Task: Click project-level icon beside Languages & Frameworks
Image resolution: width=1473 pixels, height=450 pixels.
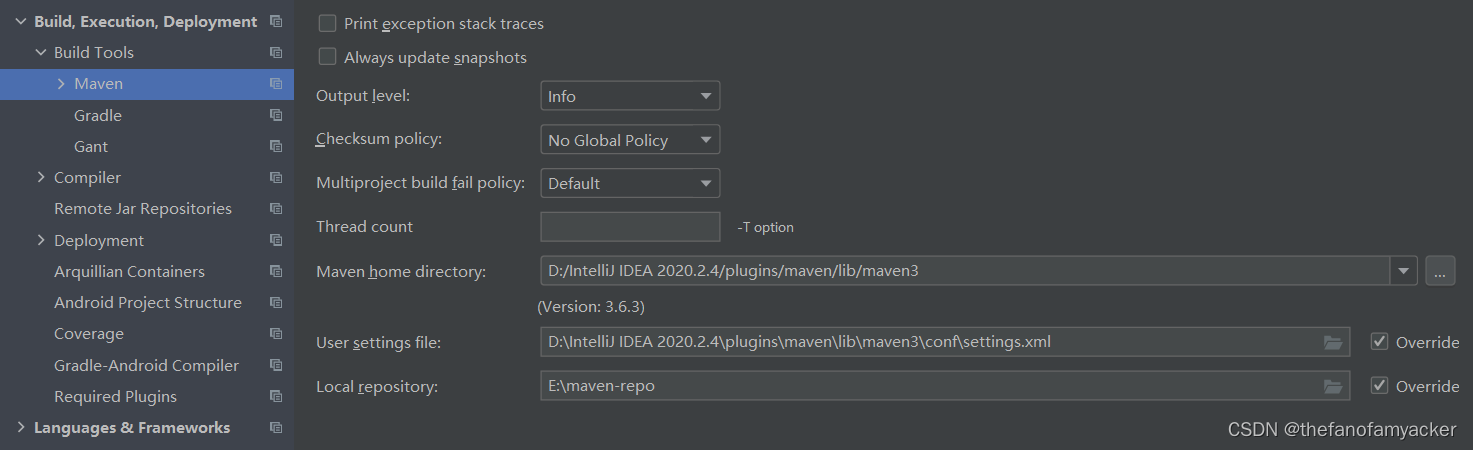Action: click(276, 427)
